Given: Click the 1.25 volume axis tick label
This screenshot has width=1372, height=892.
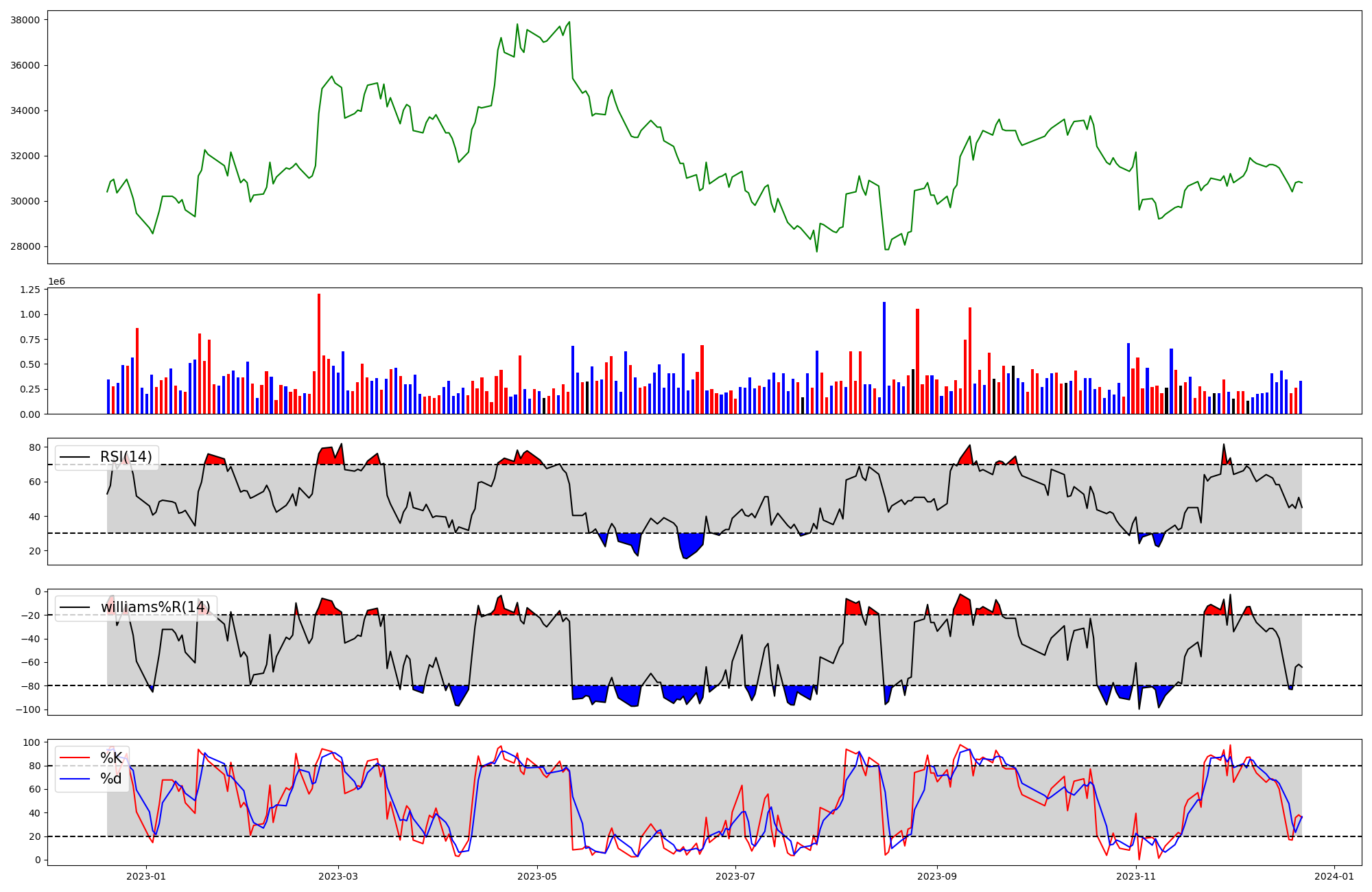Looking at the screenshot, I should coord(30,290).
